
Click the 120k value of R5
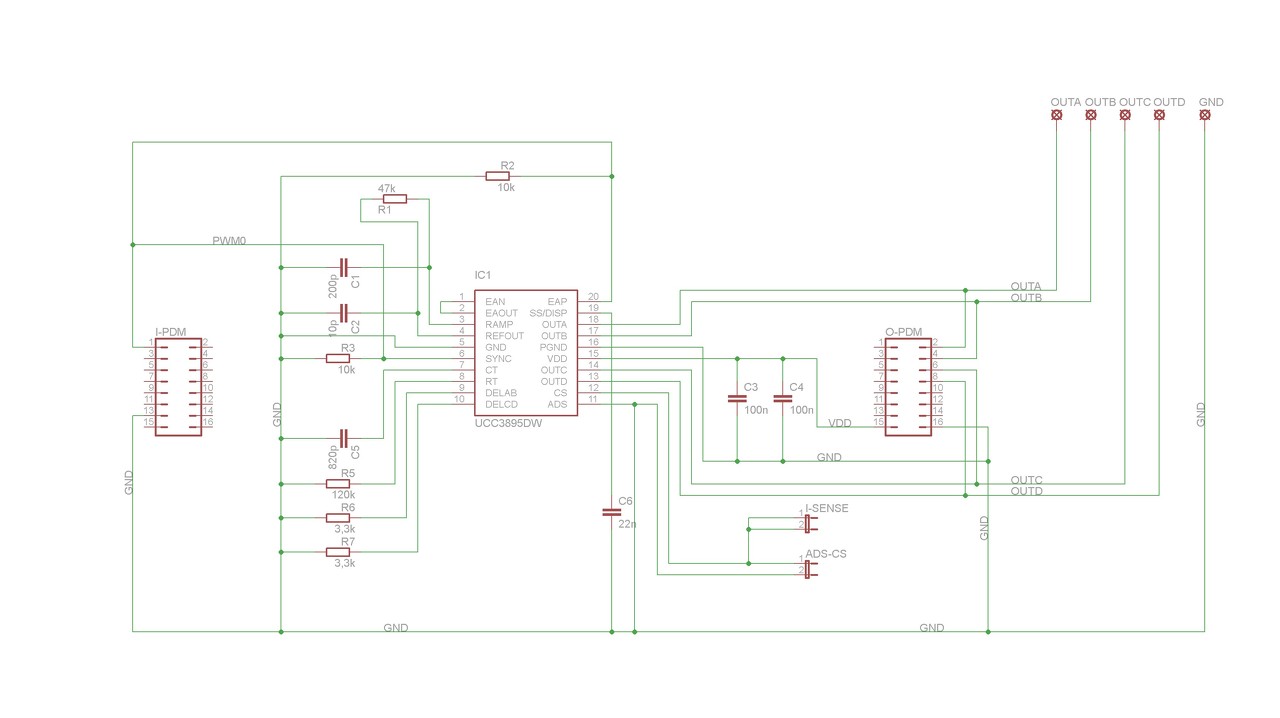(x=343, y=495)
